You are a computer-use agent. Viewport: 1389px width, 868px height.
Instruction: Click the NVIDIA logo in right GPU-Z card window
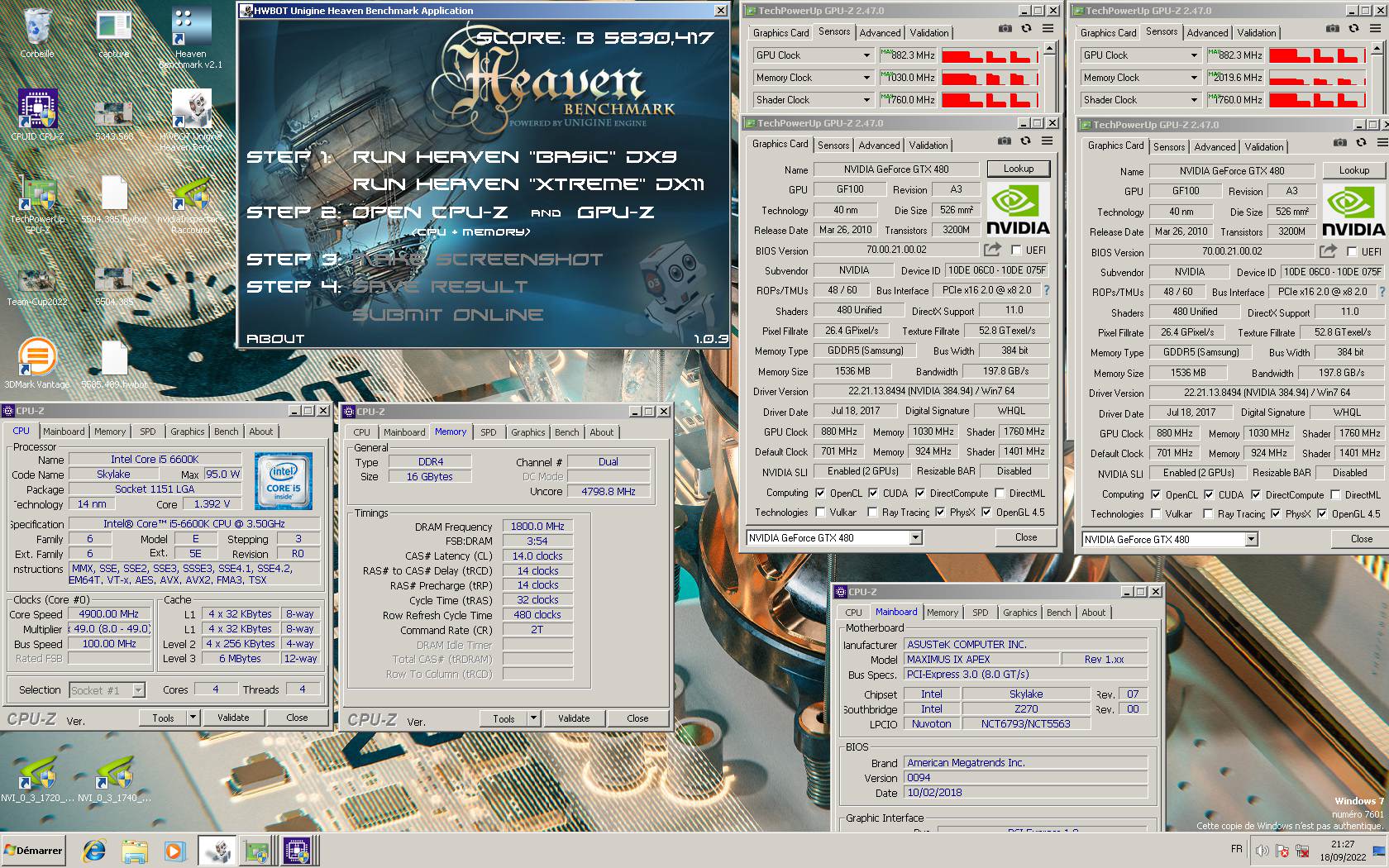[x=1353, y=211]
